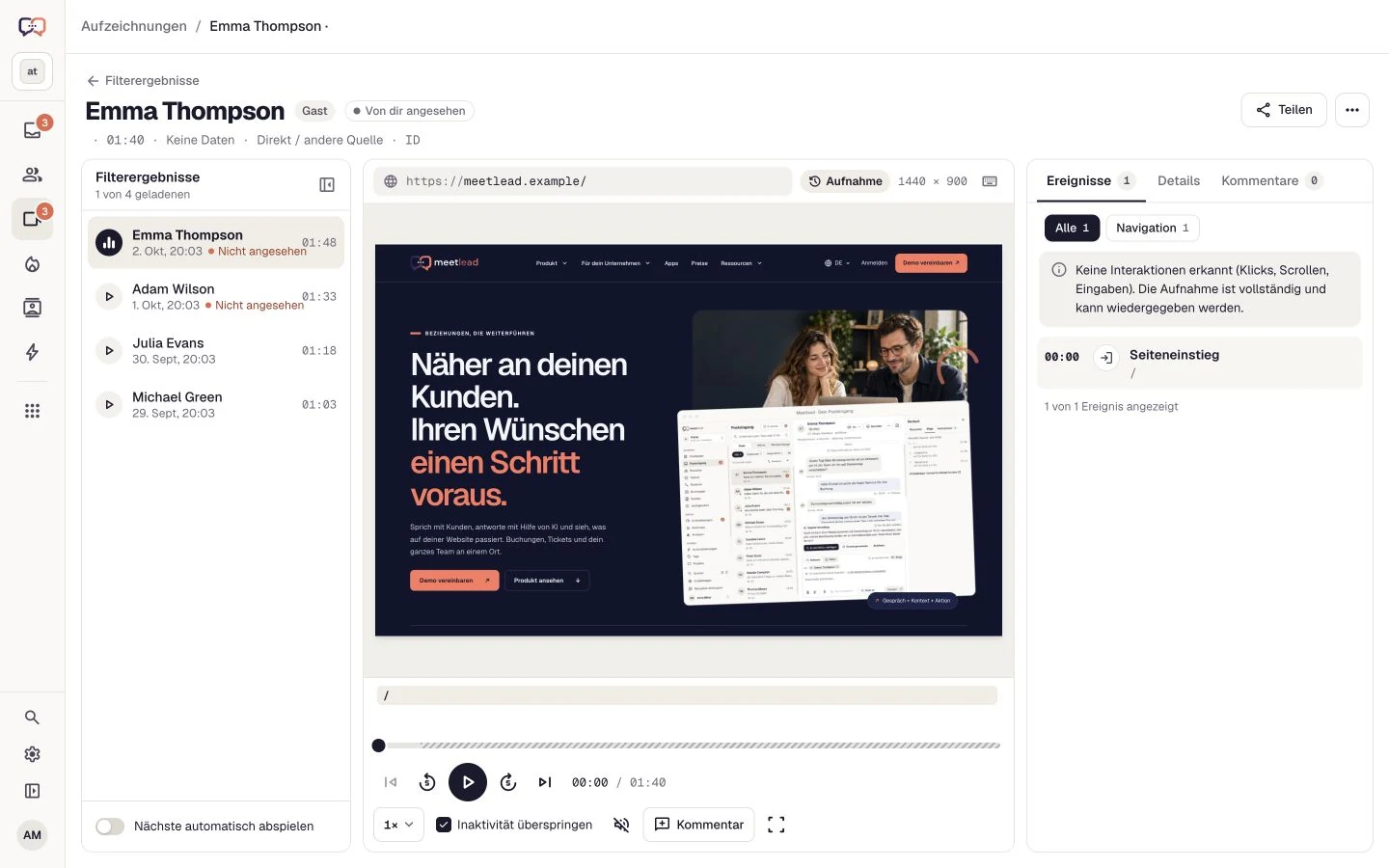Open Aufzeichnungen breadcrumb link
Image resolution: width=1389 pixels, height=868 pixels.
(134, 26)
